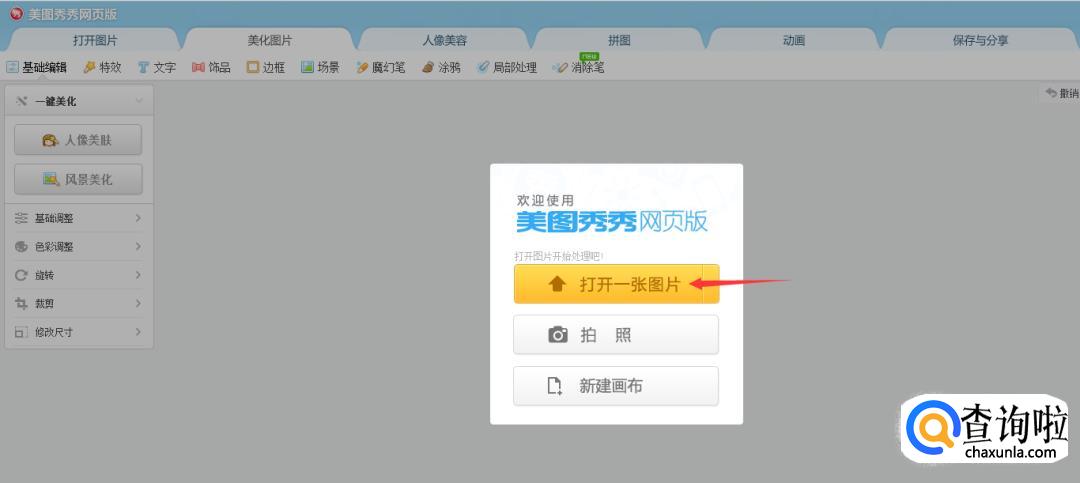Switch to the 美化图片 tab

(x=269, y=40)
